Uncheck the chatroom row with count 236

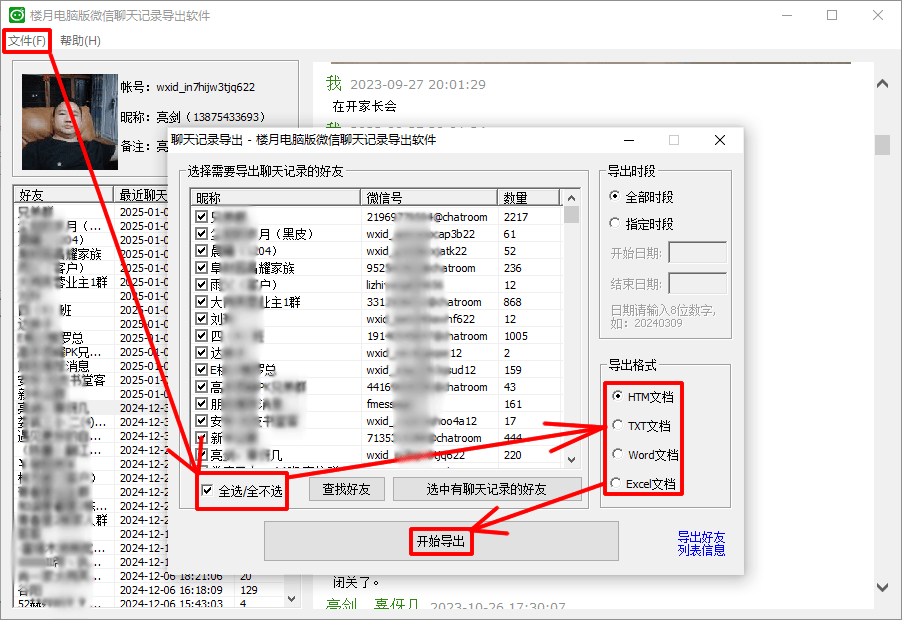pos(201,267)
